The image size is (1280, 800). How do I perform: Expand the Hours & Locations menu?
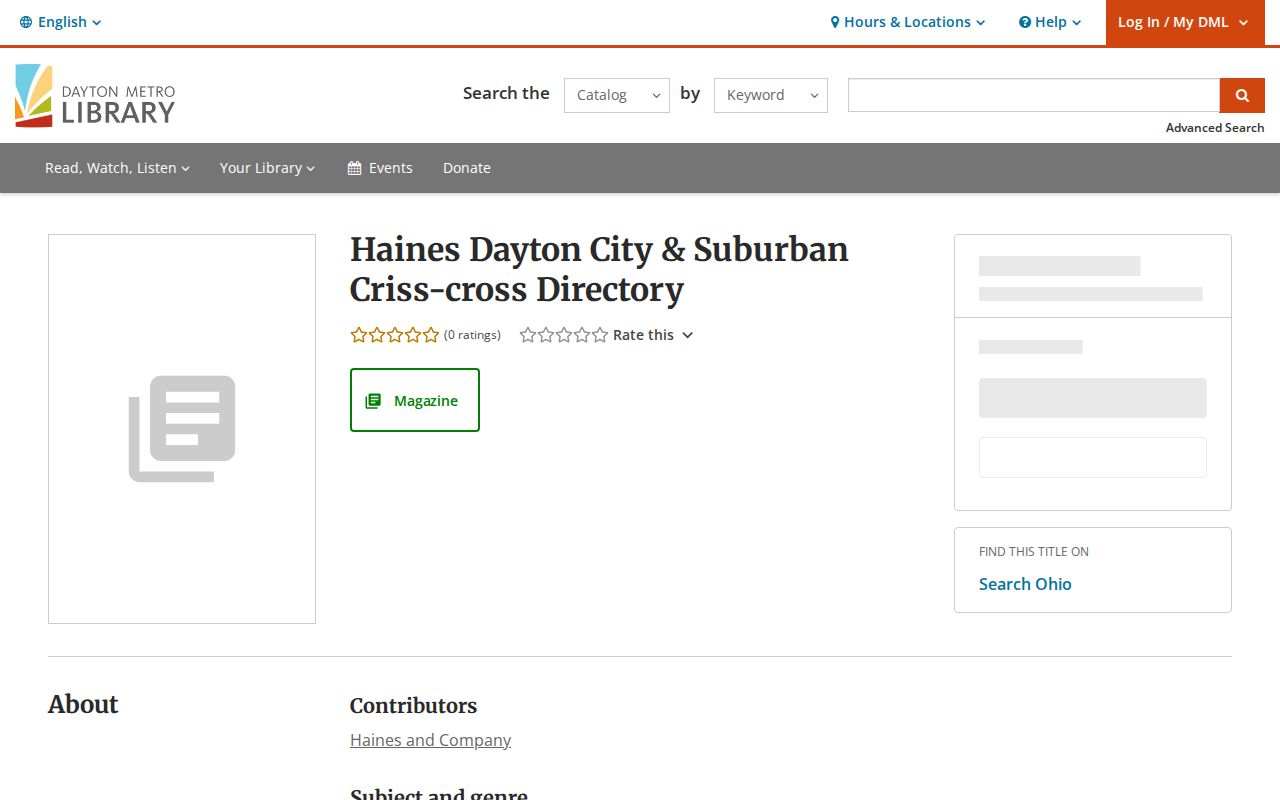tap(908, 22)
